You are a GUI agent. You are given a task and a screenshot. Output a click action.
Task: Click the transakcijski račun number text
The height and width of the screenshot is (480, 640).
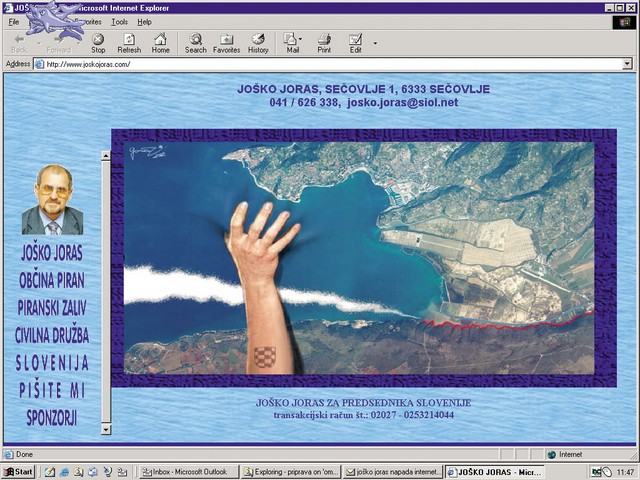(x=364, y=415)
